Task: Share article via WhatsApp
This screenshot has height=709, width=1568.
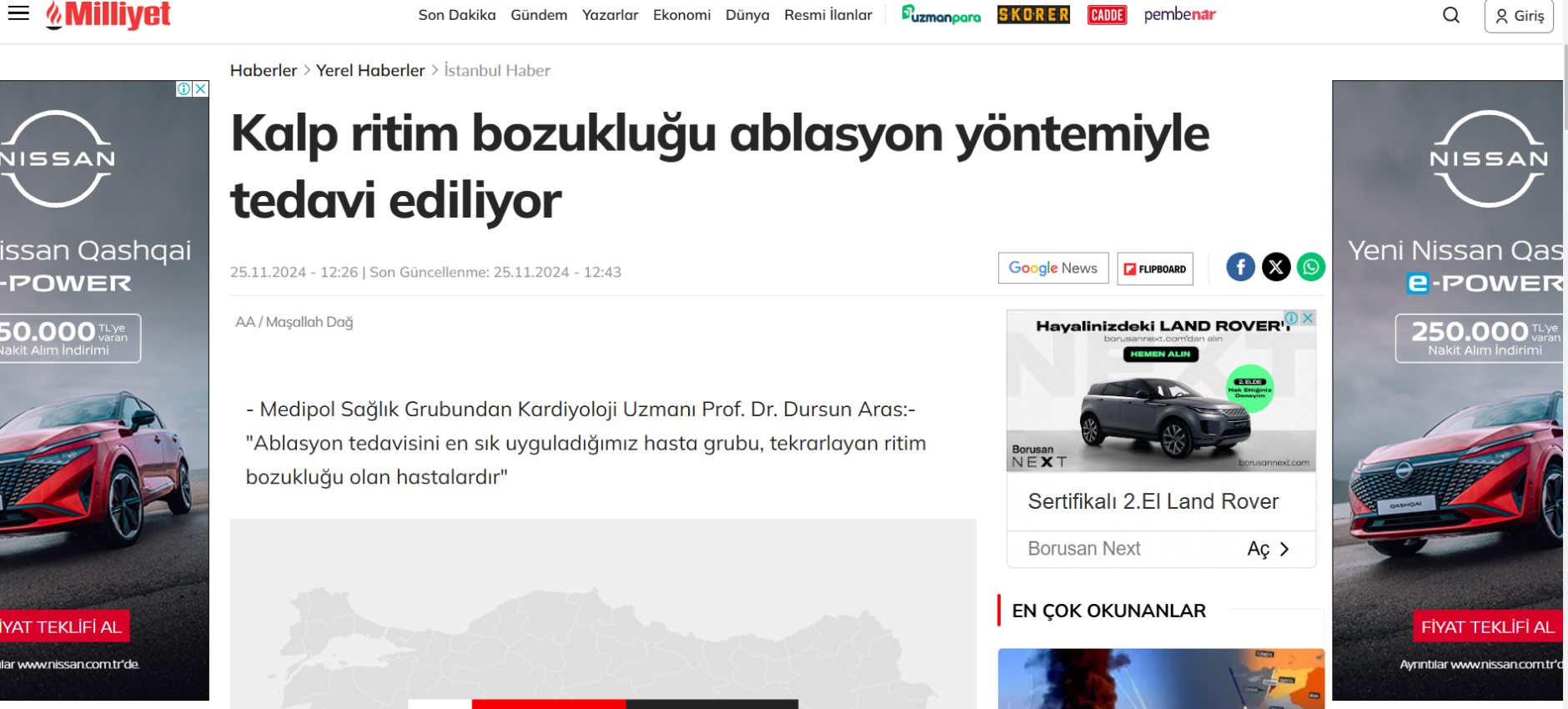Action: click(1311, 267)
